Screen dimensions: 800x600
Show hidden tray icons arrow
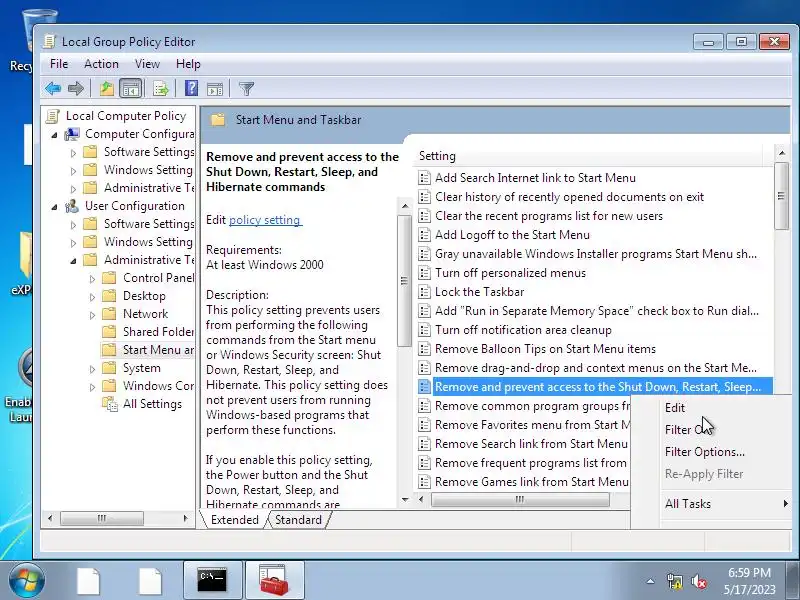pyautogui.click(x=651, y=581)
